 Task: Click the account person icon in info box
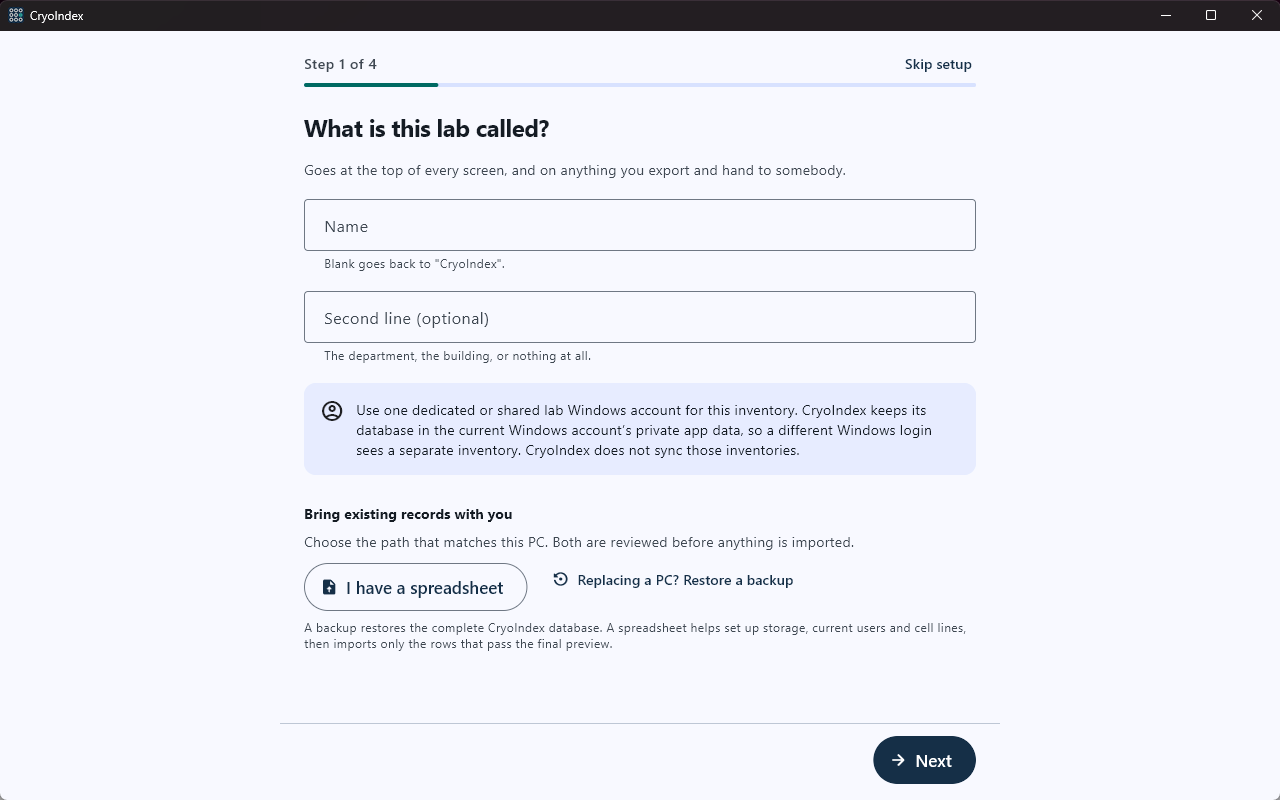[332, 411]
